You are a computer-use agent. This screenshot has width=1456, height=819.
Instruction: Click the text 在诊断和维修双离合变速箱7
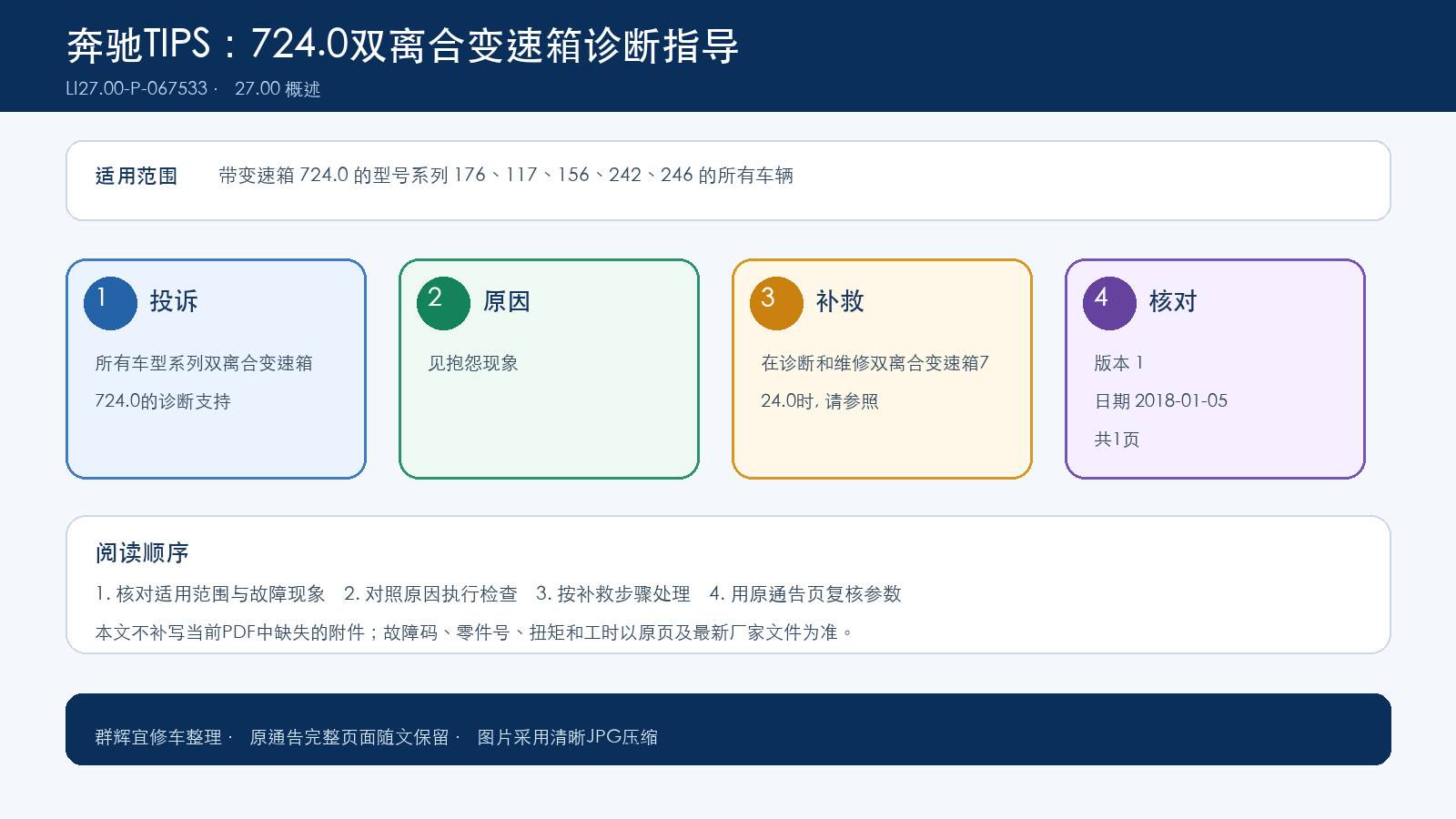coord(875,363)
